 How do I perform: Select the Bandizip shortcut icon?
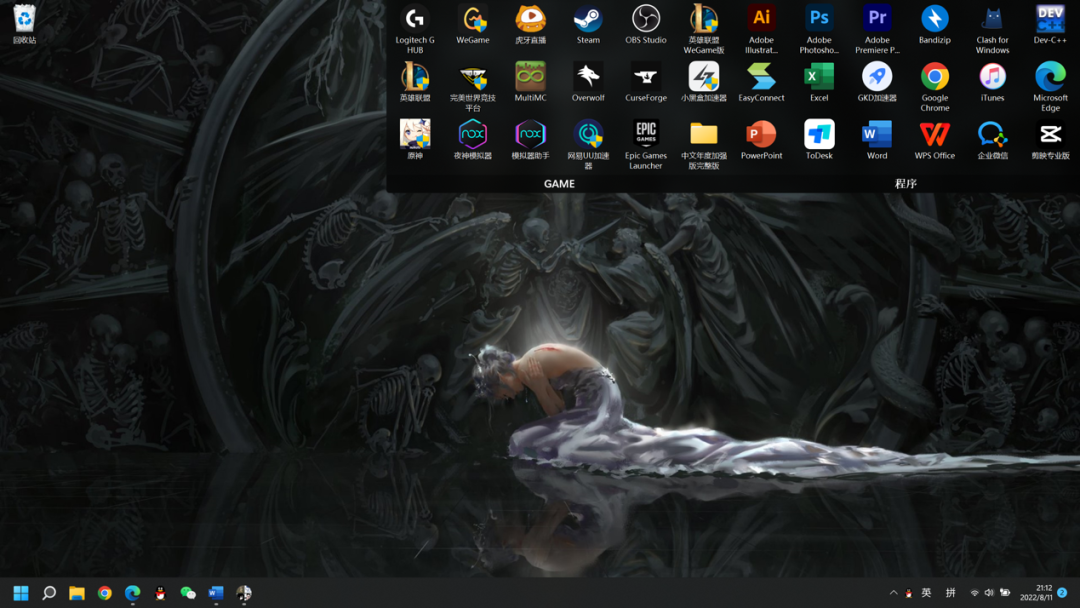pos(934,19)
